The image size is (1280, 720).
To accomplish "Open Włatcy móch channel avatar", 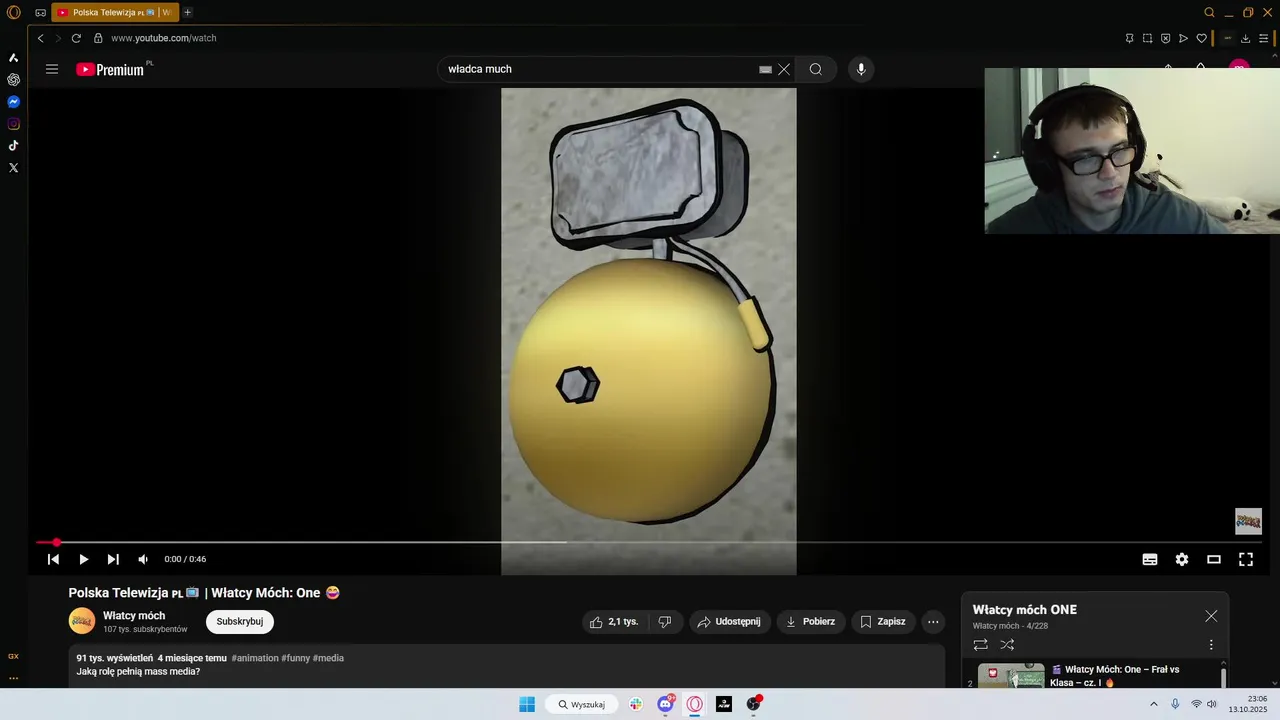I will (82, 621).
